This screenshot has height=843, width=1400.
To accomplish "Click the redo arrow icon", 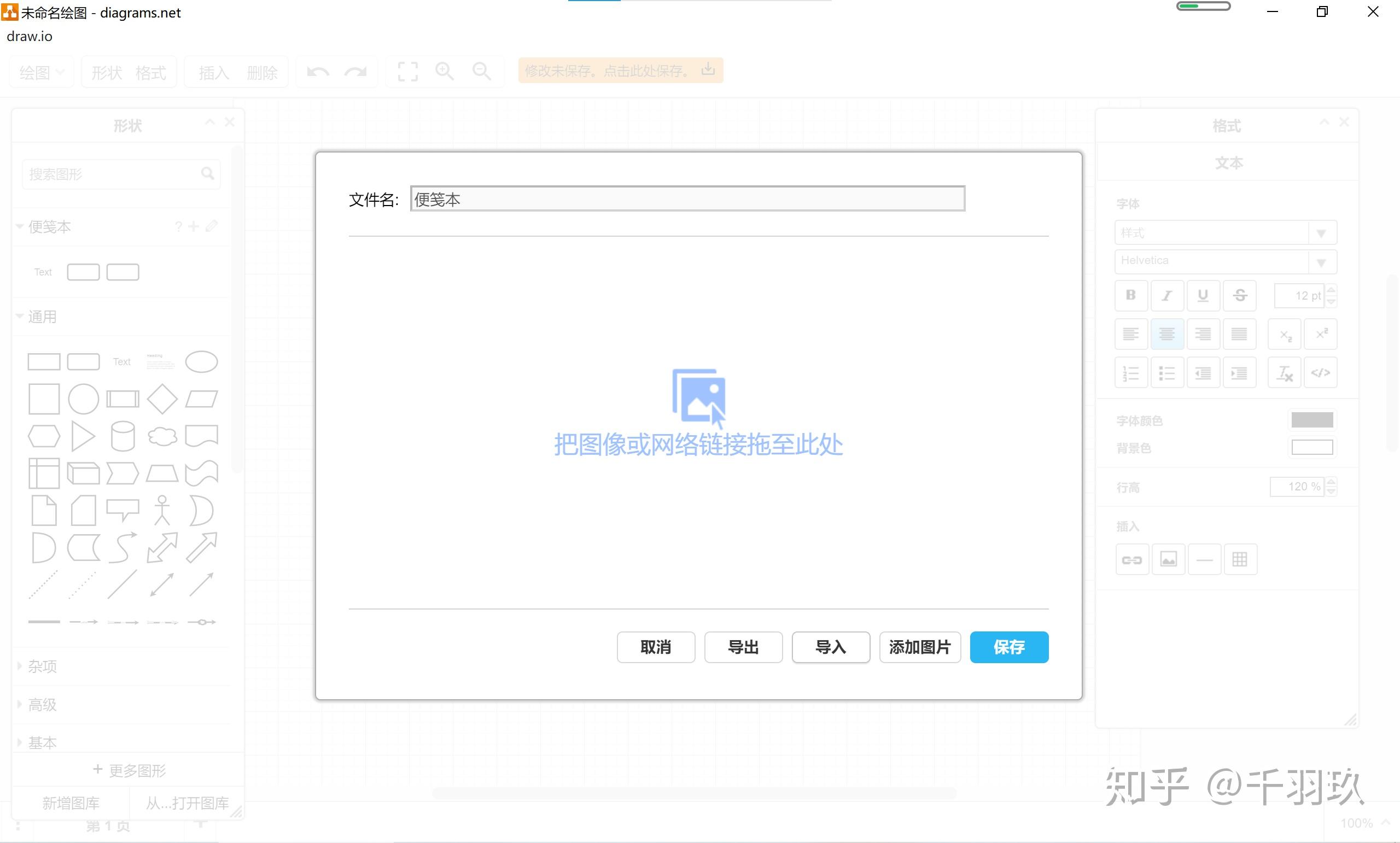I will pos(355,72).
